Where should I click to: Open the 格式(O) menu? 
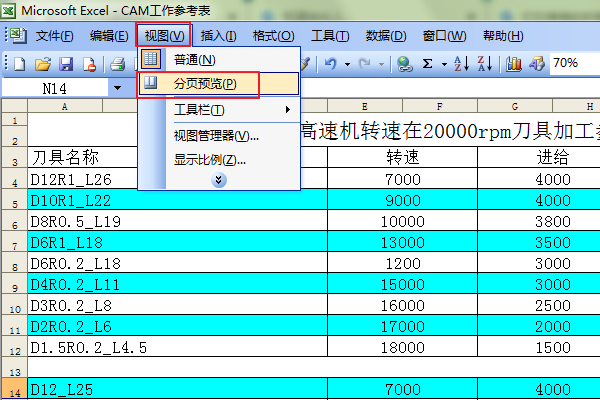tap(273, 36)
